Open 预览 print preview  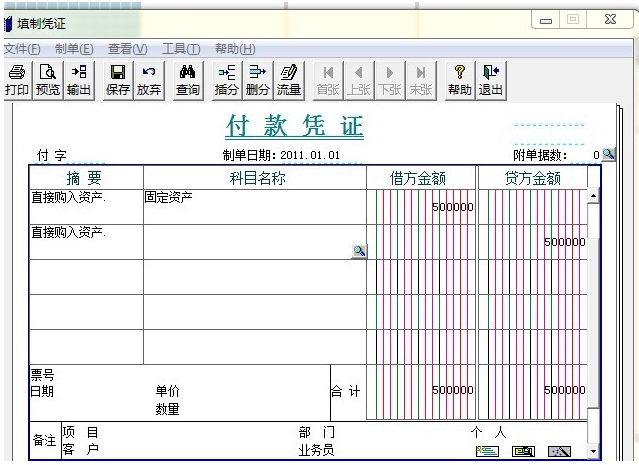coord(48,80)
